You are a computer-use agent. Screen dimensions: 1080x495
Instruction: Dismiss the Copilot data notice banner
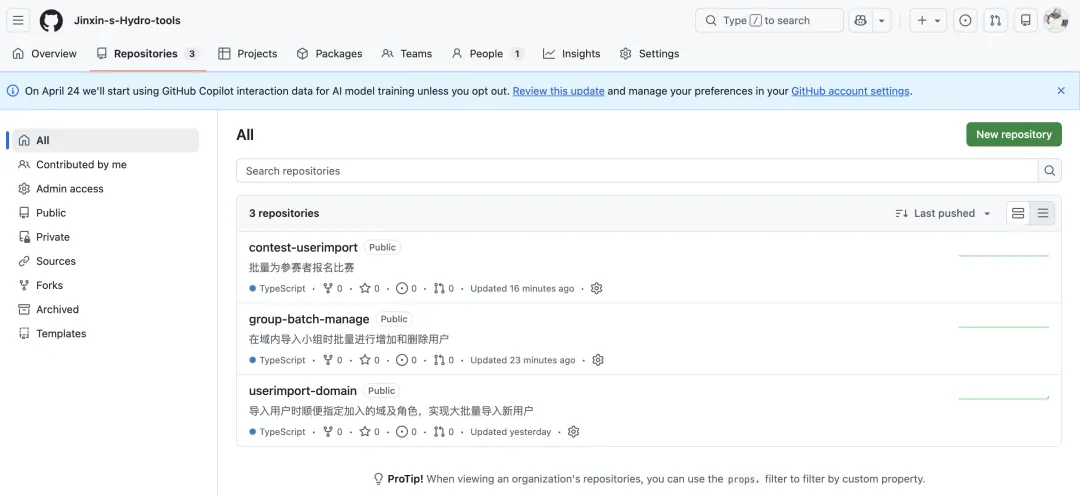pos(1061,91)
